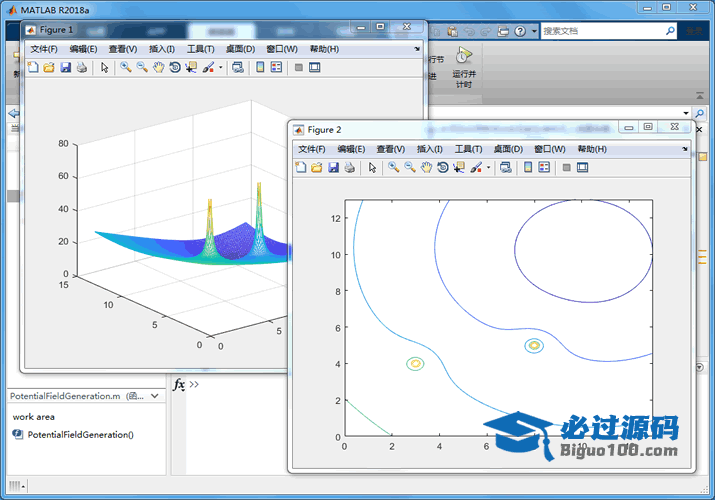715x500 pixels.
Task: Click Open File icon in Figure 2
Action: point(316,167)
